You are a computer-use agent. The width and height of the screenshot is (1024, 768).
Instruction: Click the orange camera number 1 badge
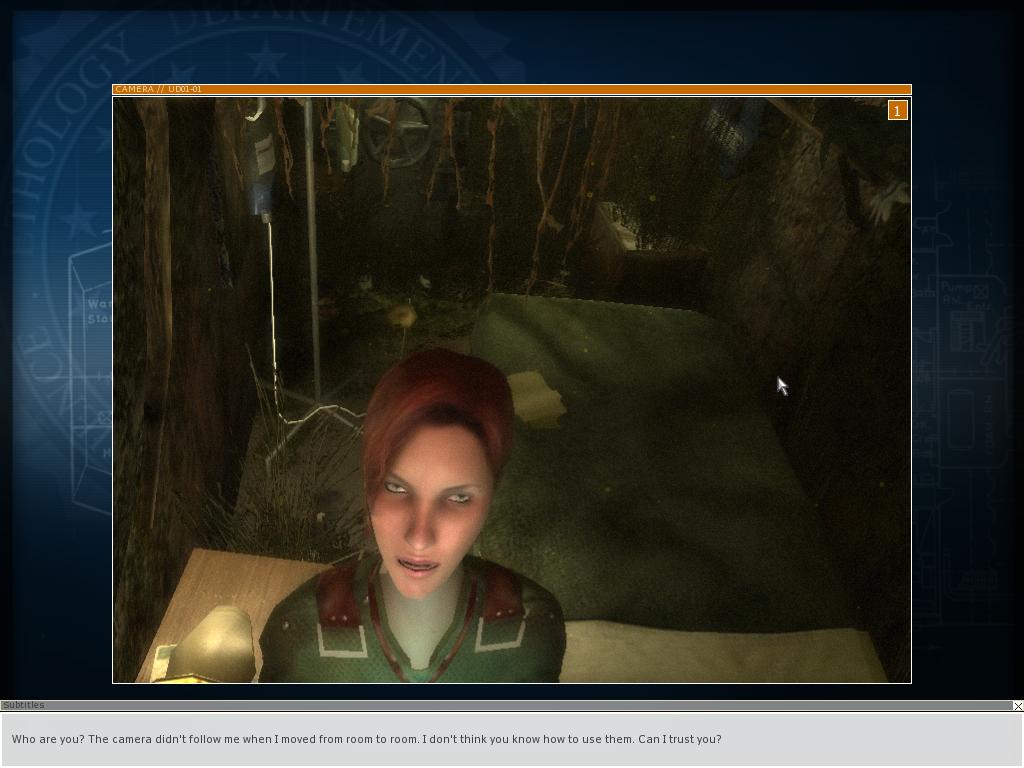coord(897,110)
